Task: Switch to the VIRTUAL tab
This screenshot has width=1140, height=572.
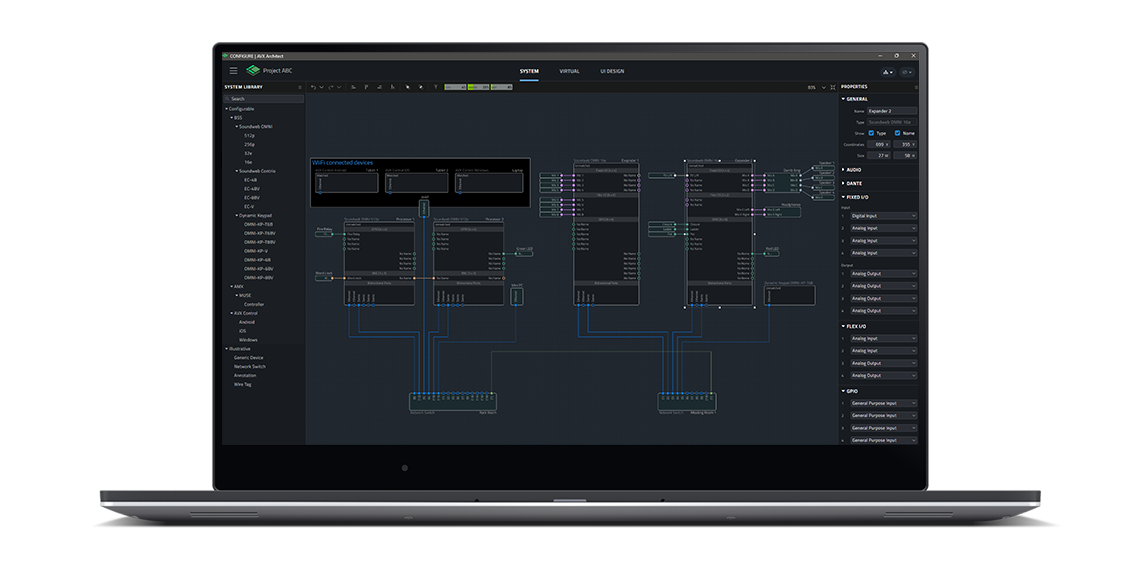Action: point(569,71)
